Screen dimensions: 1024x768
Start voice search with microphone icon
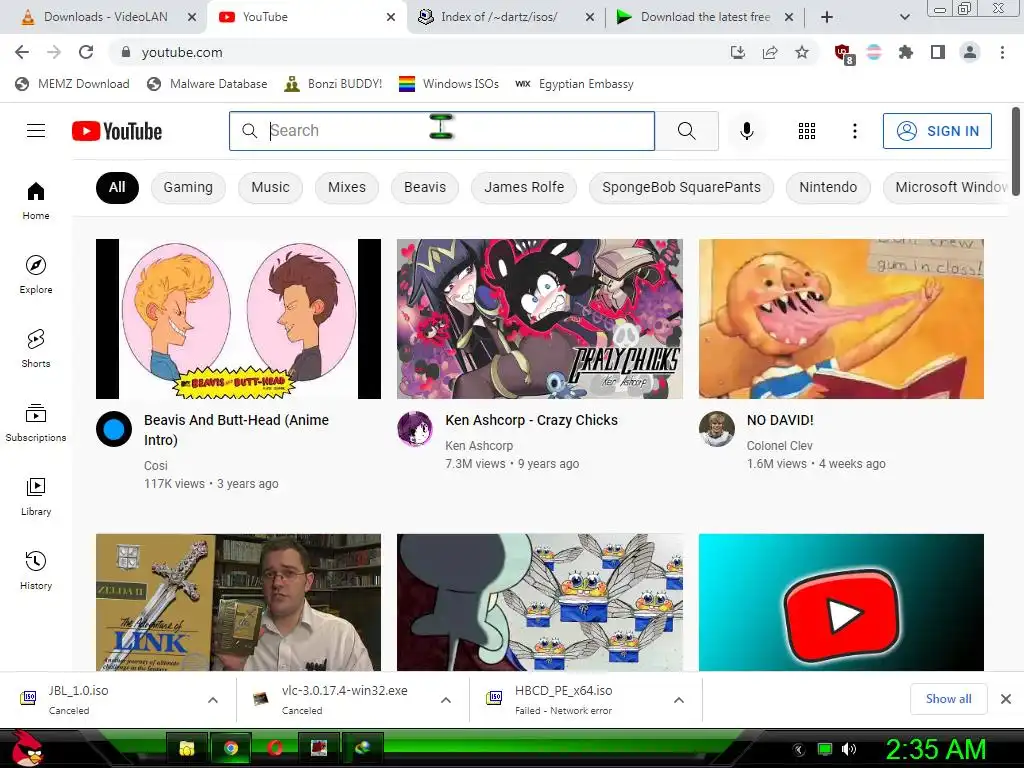pos(746,131)
